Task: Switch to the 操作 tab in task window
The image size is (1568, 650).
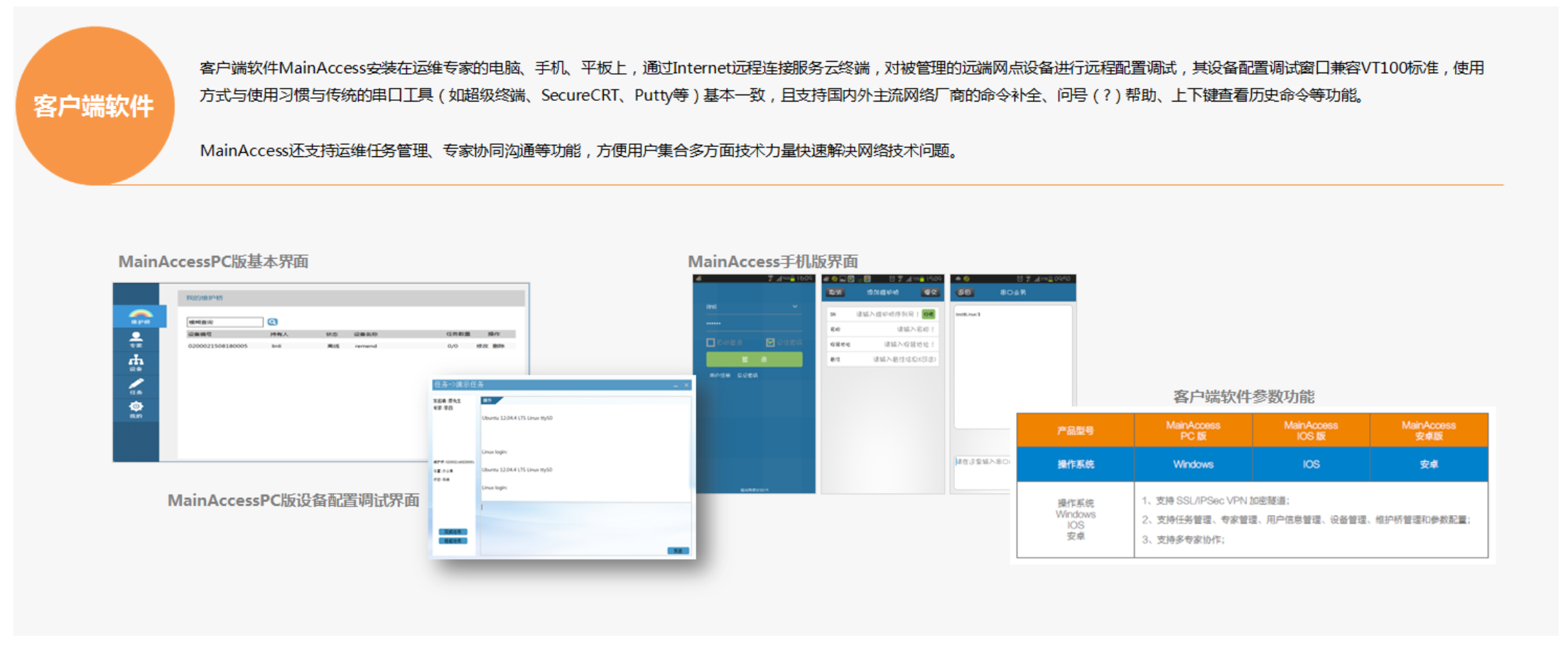Action: 490,401
